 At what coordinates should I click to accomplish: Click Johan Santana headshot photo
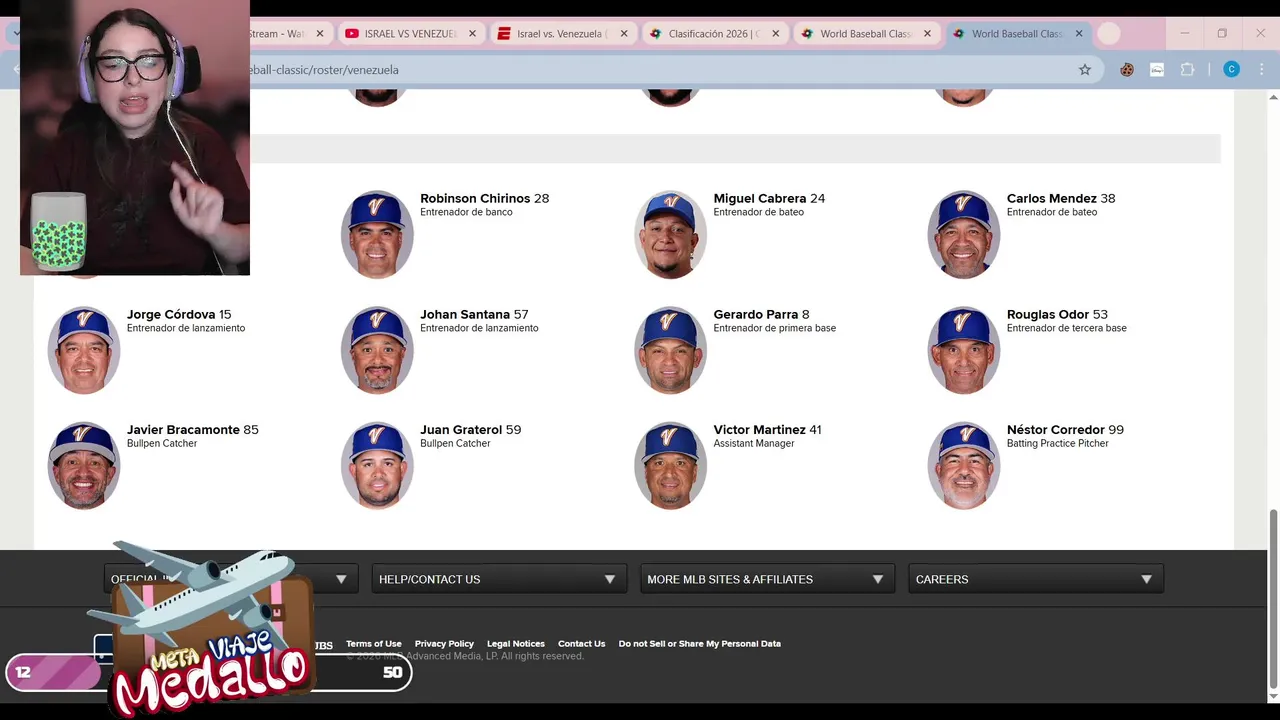pyautogui.click(x=377, y=350)
